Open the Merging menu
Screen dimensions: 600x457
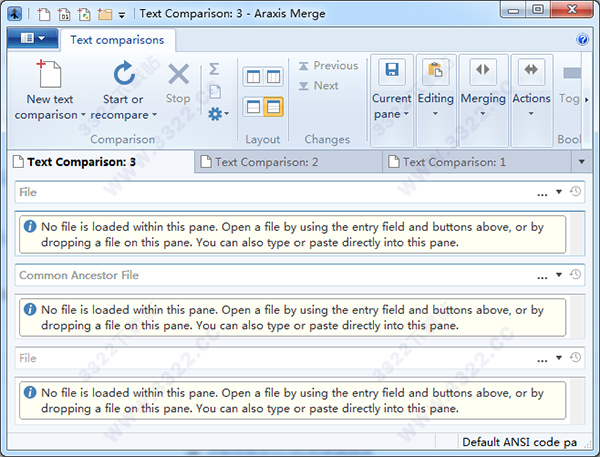click(483, 101)
